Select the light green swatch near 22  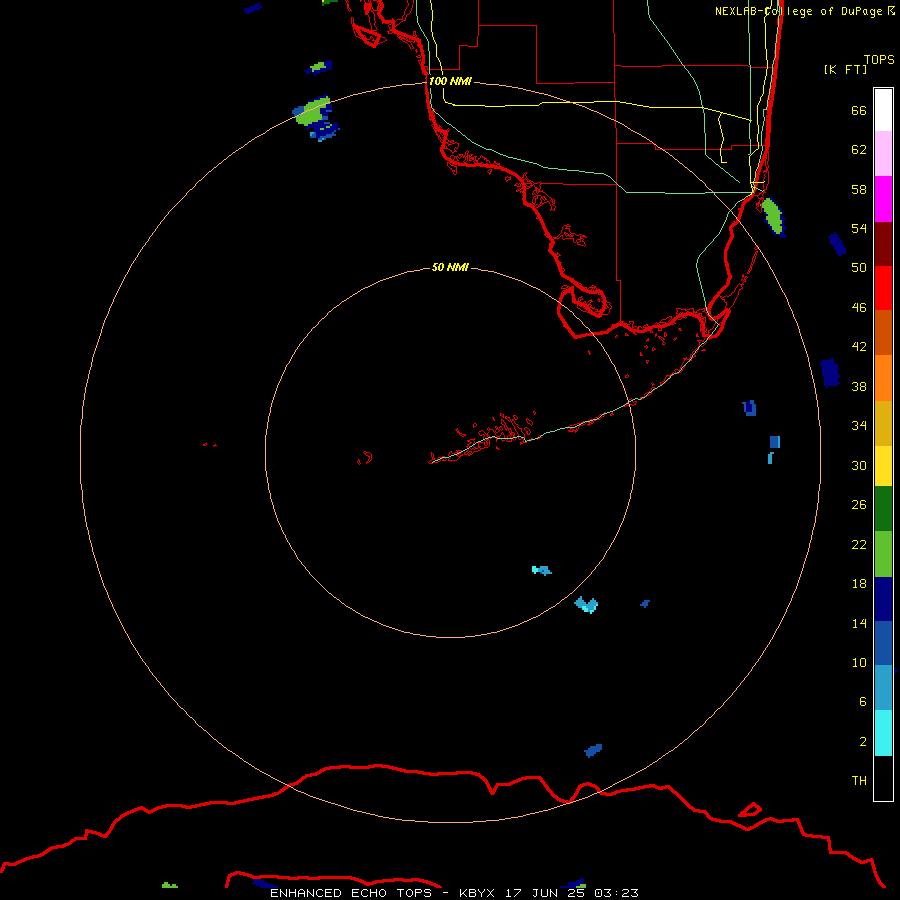pyautogui.click(x=883, y=554)
